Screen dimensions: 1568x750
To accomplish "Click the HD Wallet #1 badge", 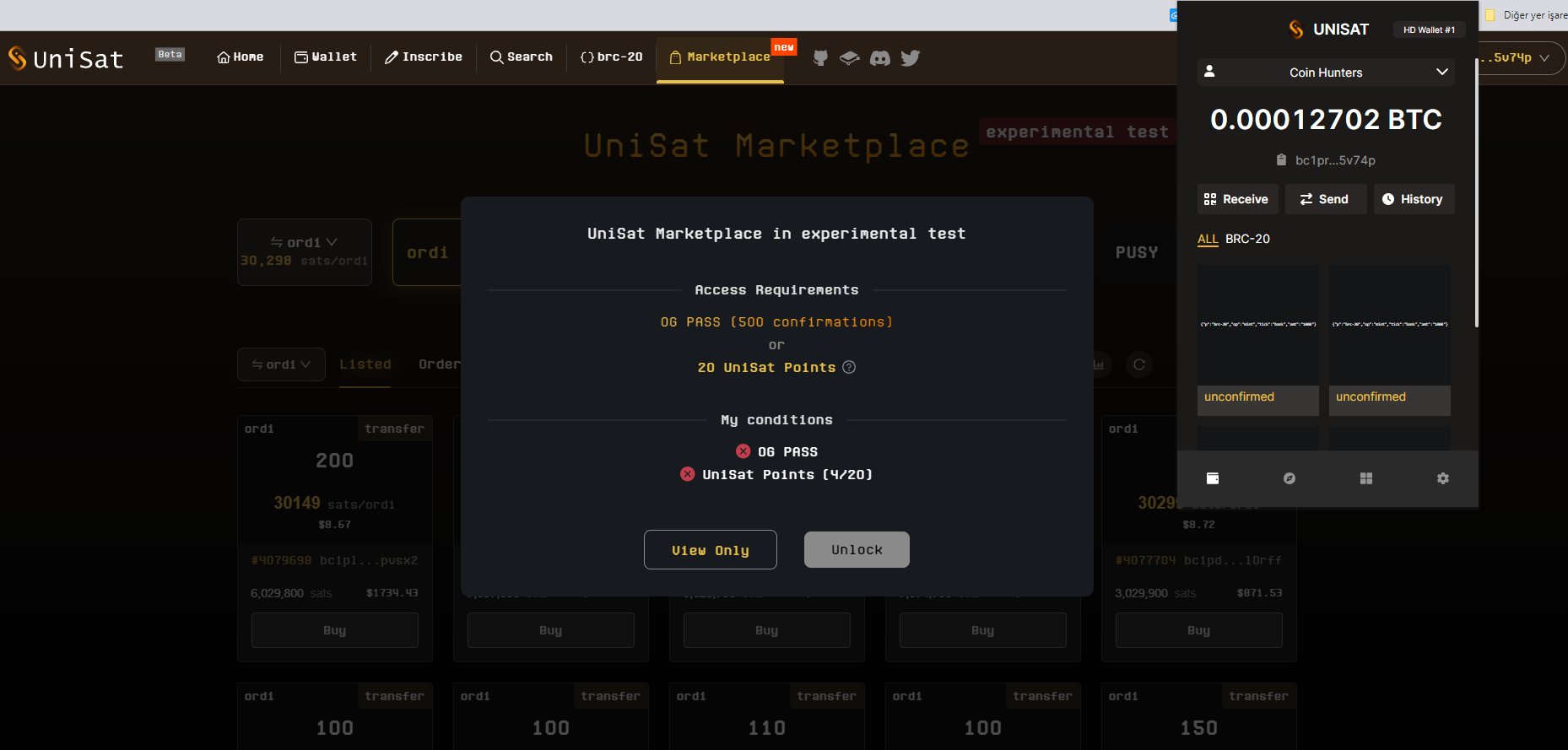I will point(1429,30).
